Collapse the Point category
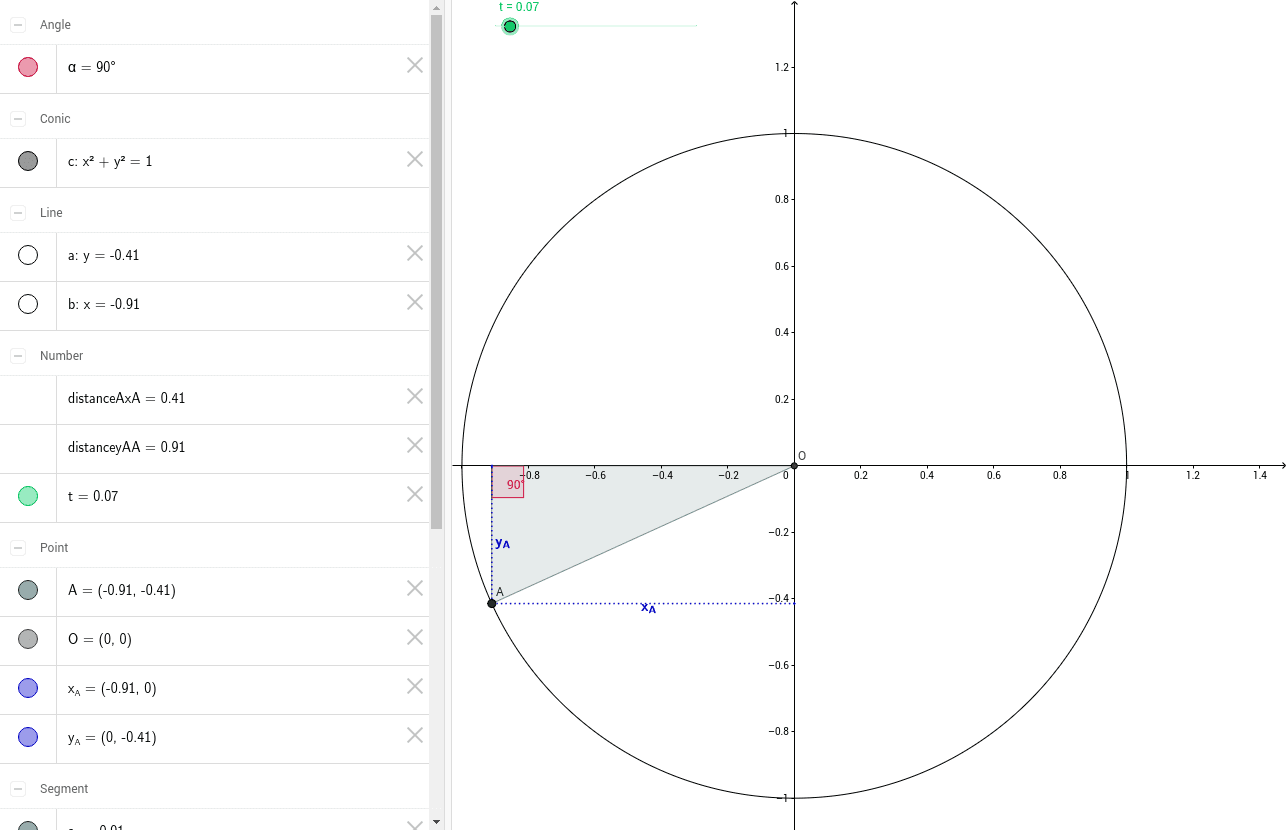The height and width of the screenshot is (832, 1288). click(x=18, y=548)
